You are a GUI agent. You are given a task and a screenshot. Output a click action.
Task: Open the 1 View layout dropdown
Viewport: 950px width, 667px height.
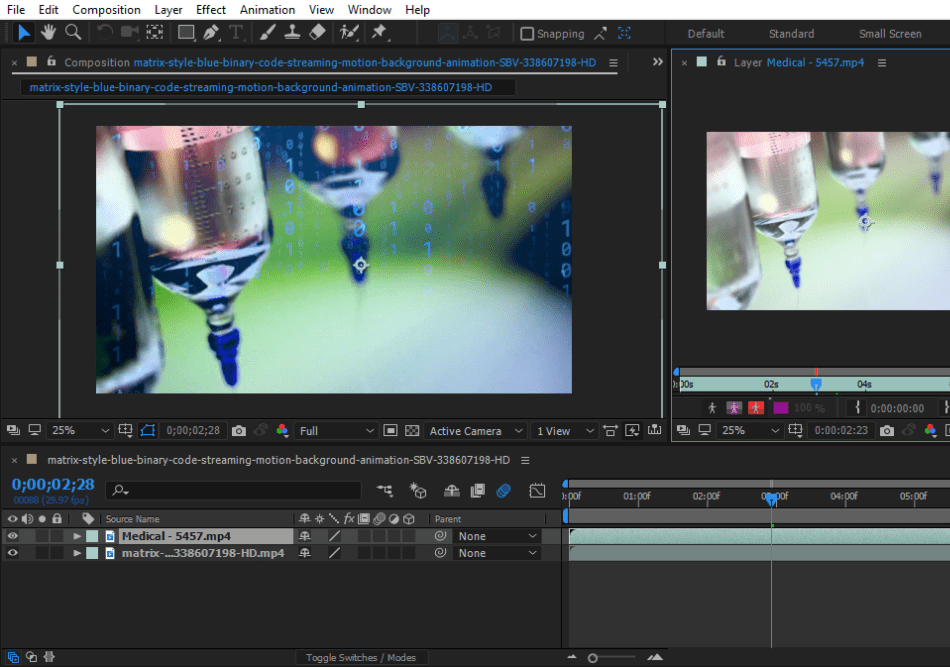(x=564, y=431)
